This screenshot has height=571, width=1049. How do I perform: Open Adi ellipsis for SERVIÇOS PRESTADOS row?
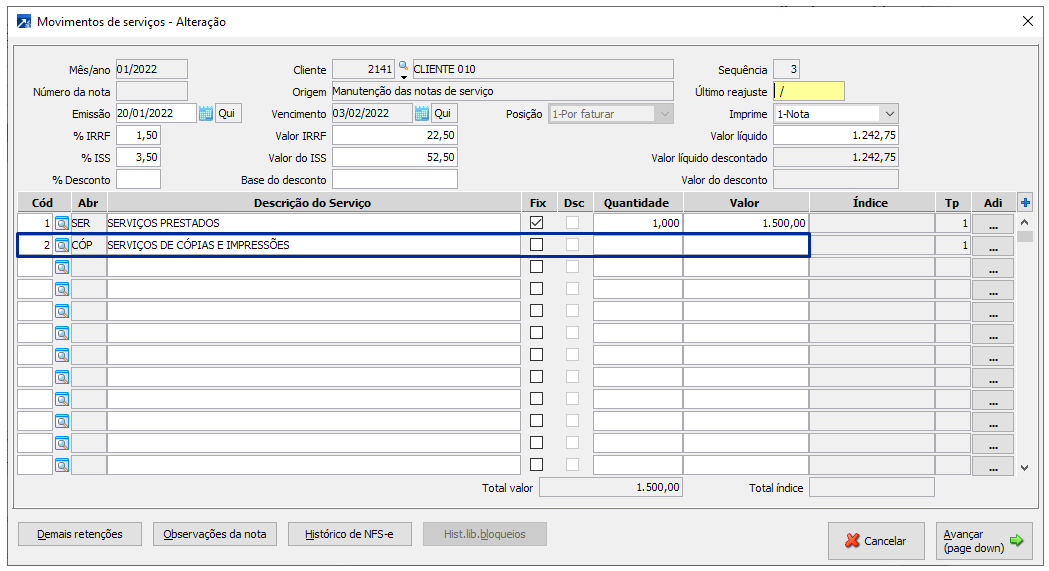[992, 224]
